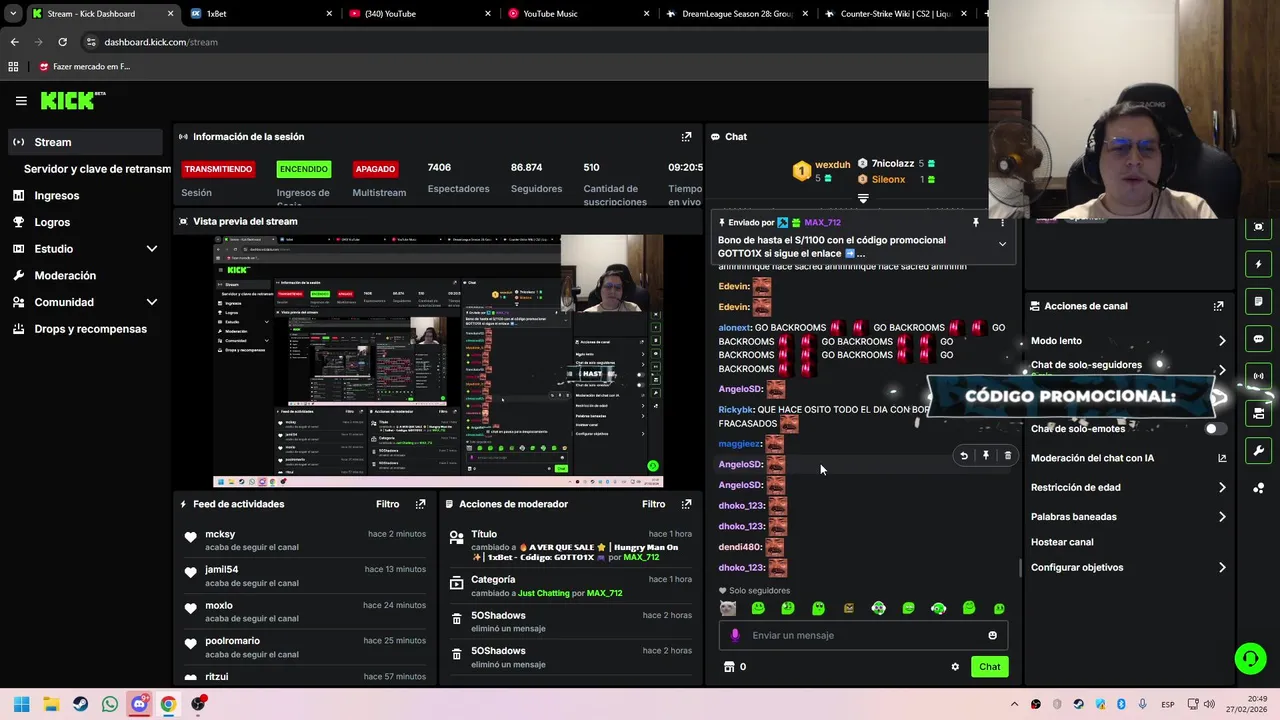Collapse the chat leaderboard arrow

[863, 198]
